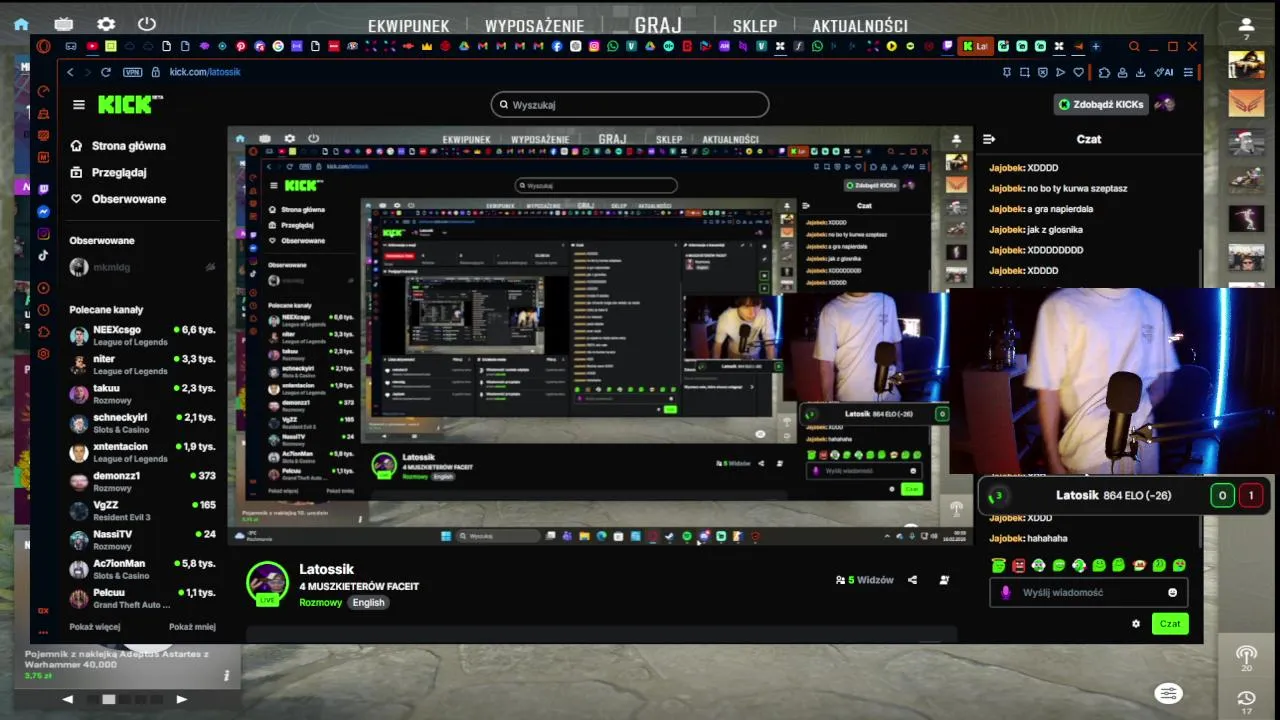Viewport: 1280px width, 720px height.
Task: Open the browser AI assistant button
Action: click(x=1164, y=72)
